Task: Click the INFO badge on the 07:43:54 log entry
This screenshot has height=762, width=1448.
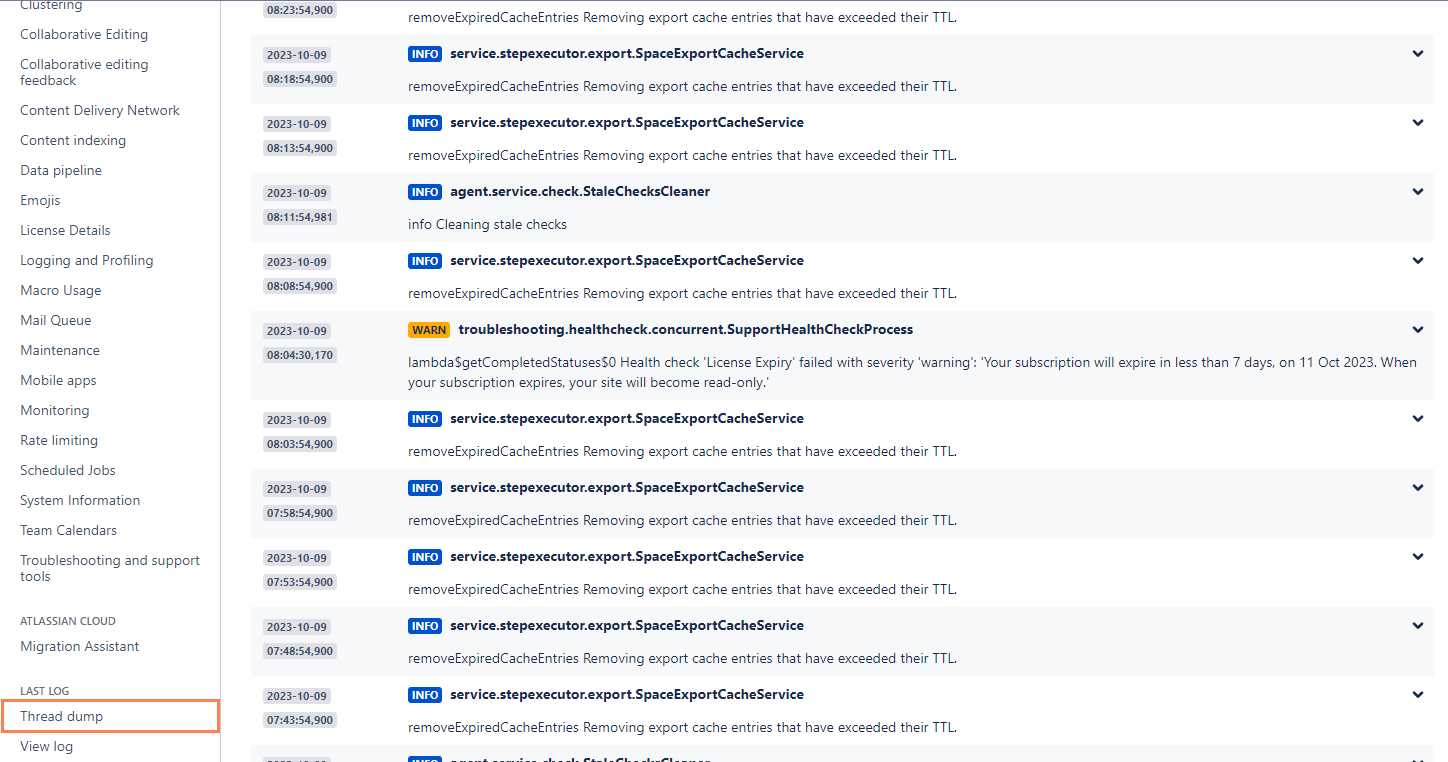Action: pyautogui.click(x=424, y=694)
